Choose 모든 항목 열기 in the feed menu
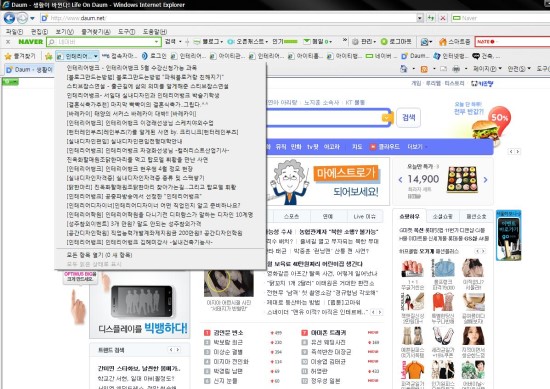The image size is (550, 389). tap(99, 255)
